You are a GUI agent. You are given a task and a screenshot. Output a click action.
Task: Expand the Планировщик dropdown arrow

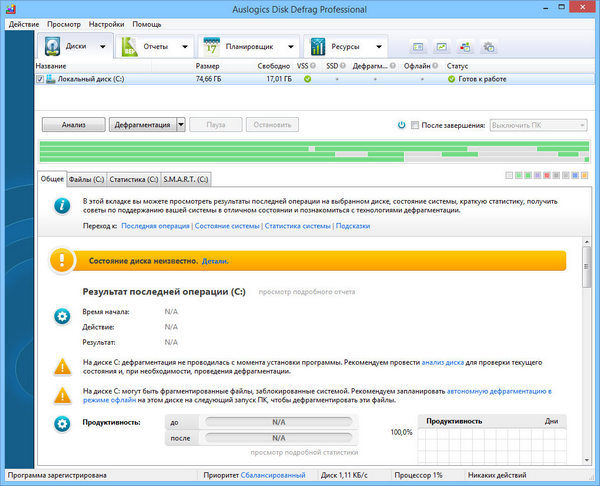(291, 47)
